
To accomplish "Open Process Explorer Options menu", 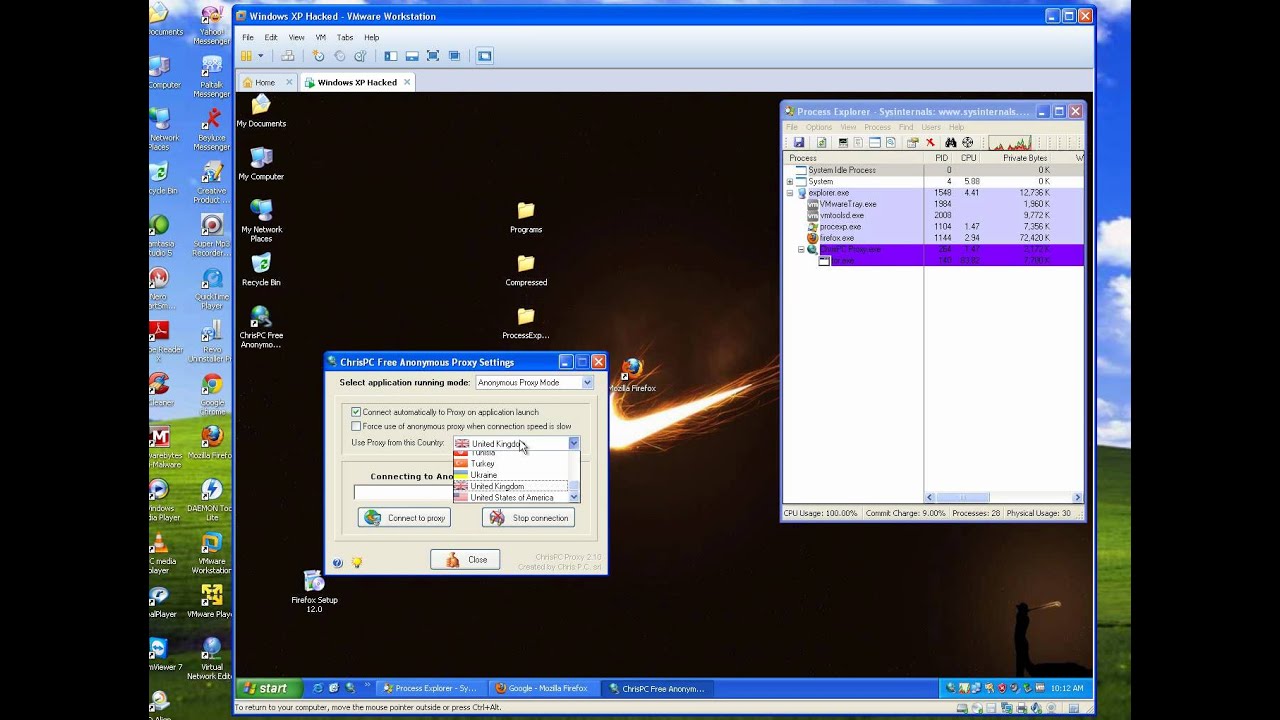I will 819,127.
